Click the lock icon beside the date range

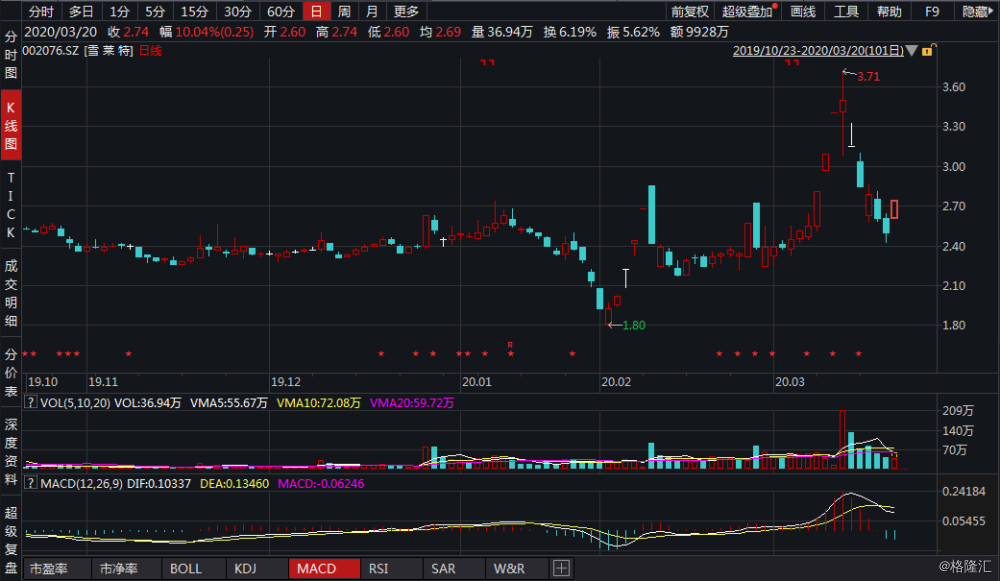click(x=927, y=49)
